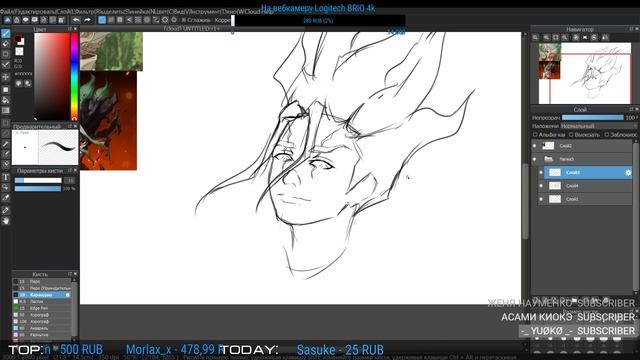Click the brush list scrollbar

click(x=74, y=308)
